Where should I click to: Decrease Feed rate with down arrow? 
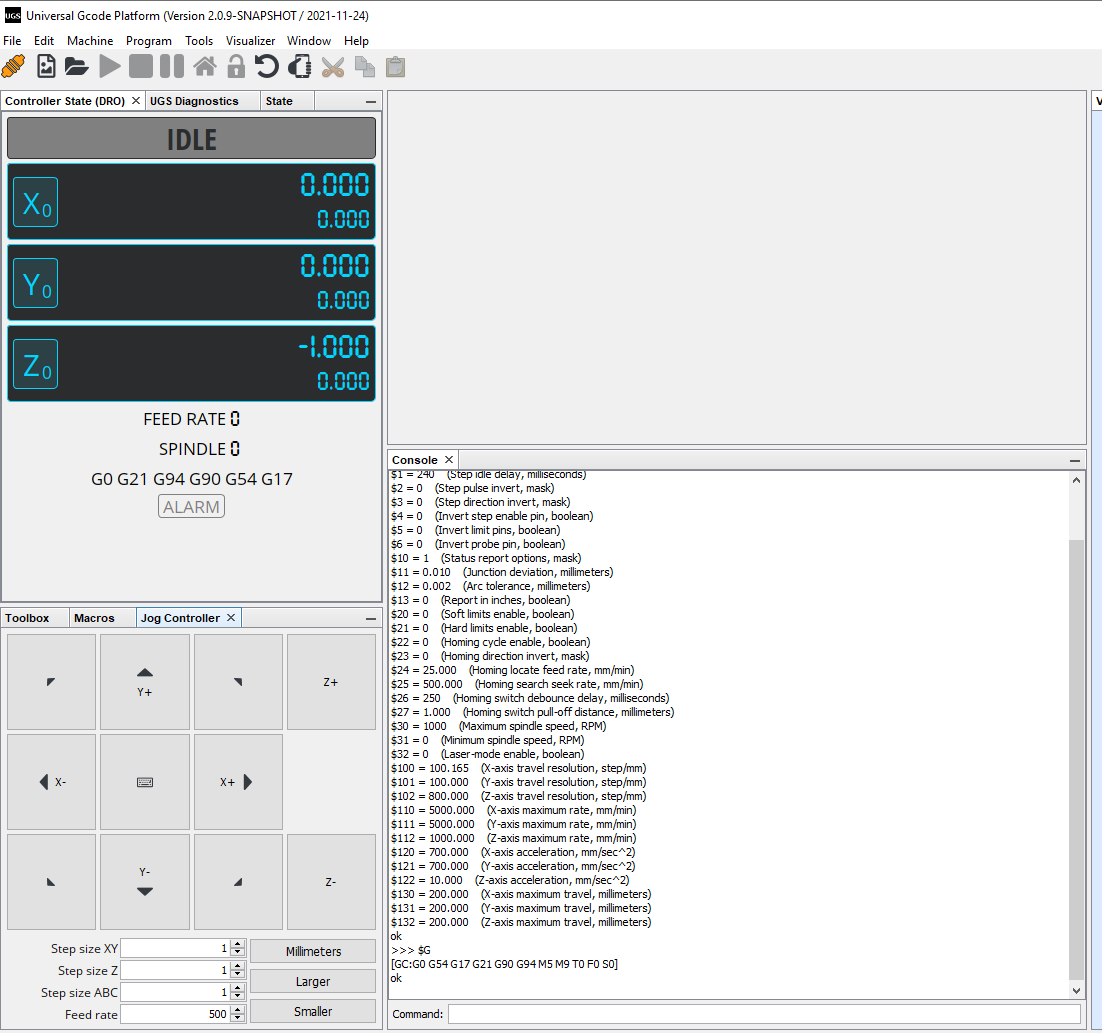tap(237, 1019)
